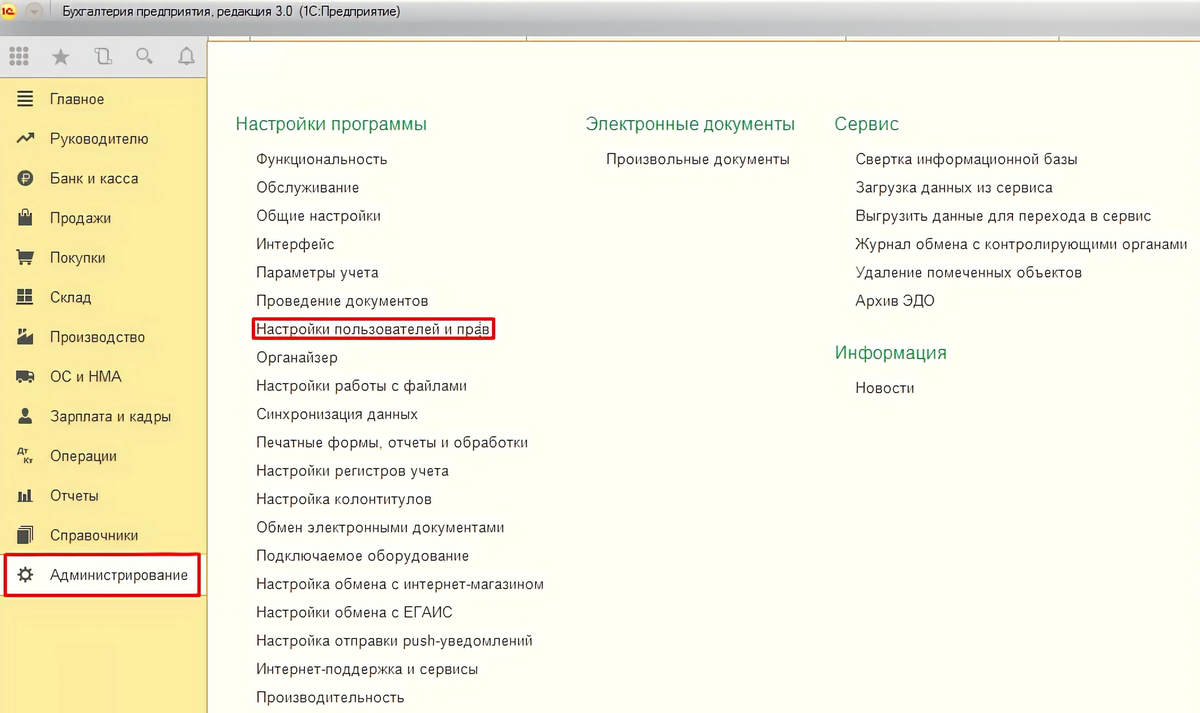The width and height of the screenshot is (1200, 713).
Task: Open Настройки регистров учета link
Action: [352, 470]
